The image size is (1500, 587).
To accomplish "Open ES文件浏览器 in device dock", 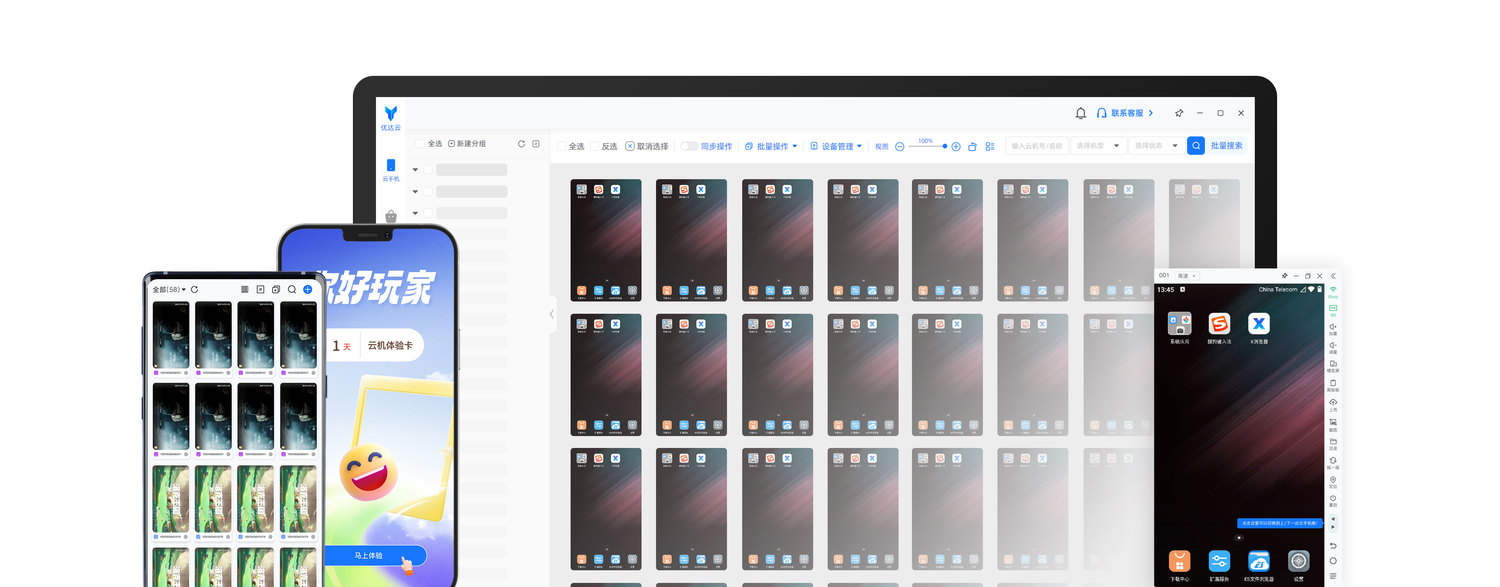I will point(1259,565).
